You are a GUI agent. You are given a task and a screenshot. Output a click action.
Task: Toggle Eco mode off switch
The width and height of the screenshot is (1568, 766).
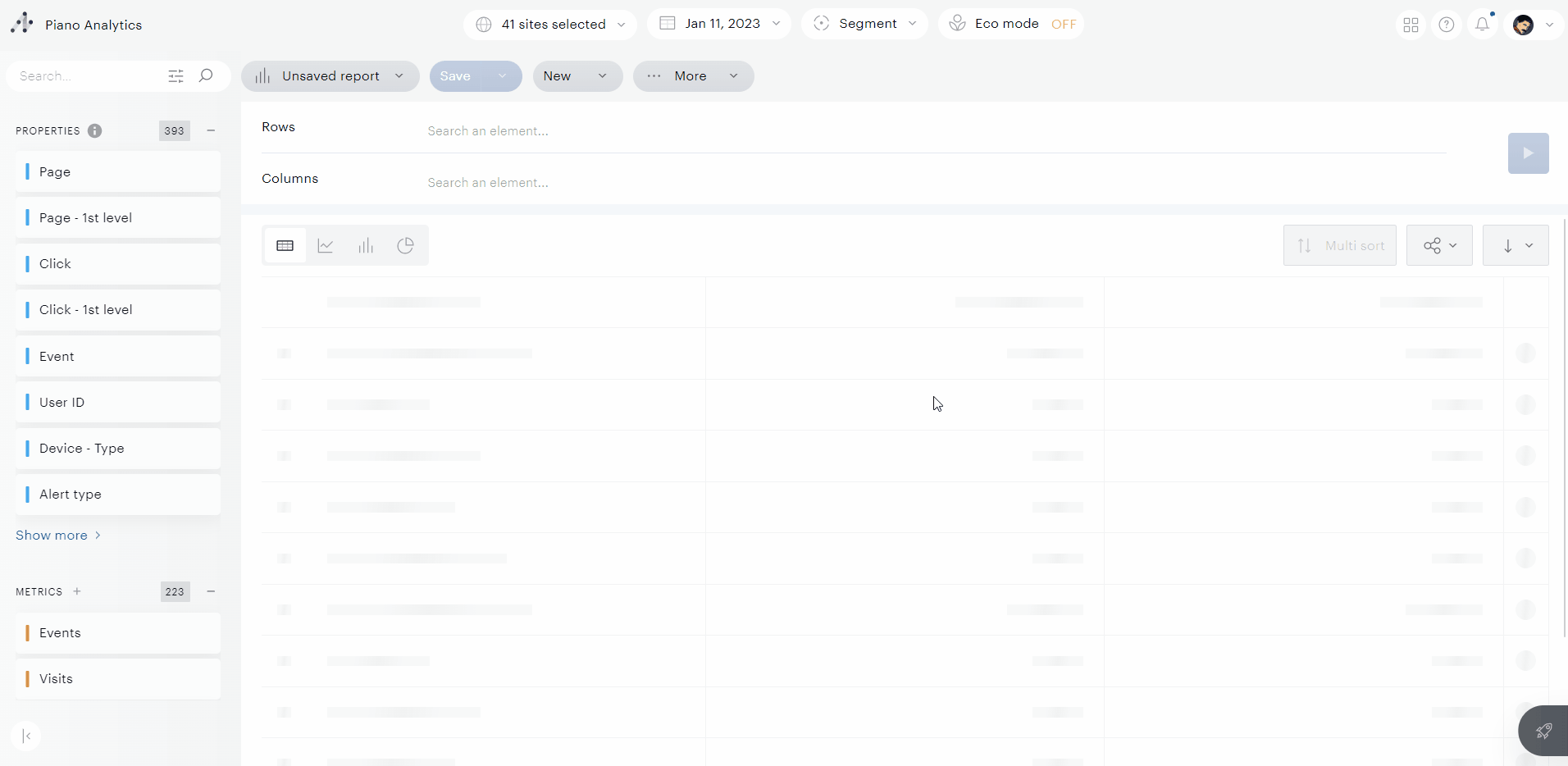[x=1063, y=24]
